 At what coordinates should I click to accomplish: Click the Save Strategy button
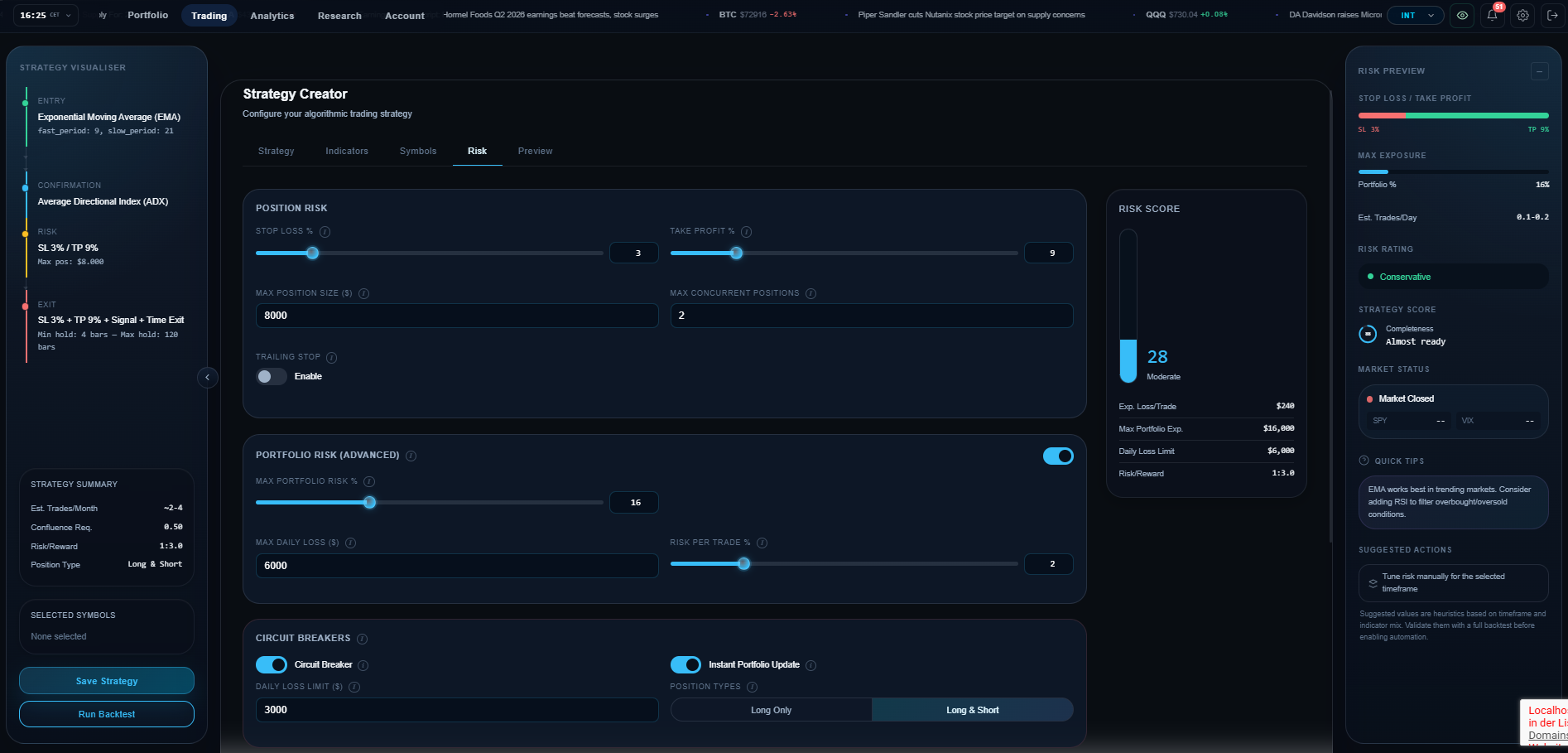tap(107, 681)
